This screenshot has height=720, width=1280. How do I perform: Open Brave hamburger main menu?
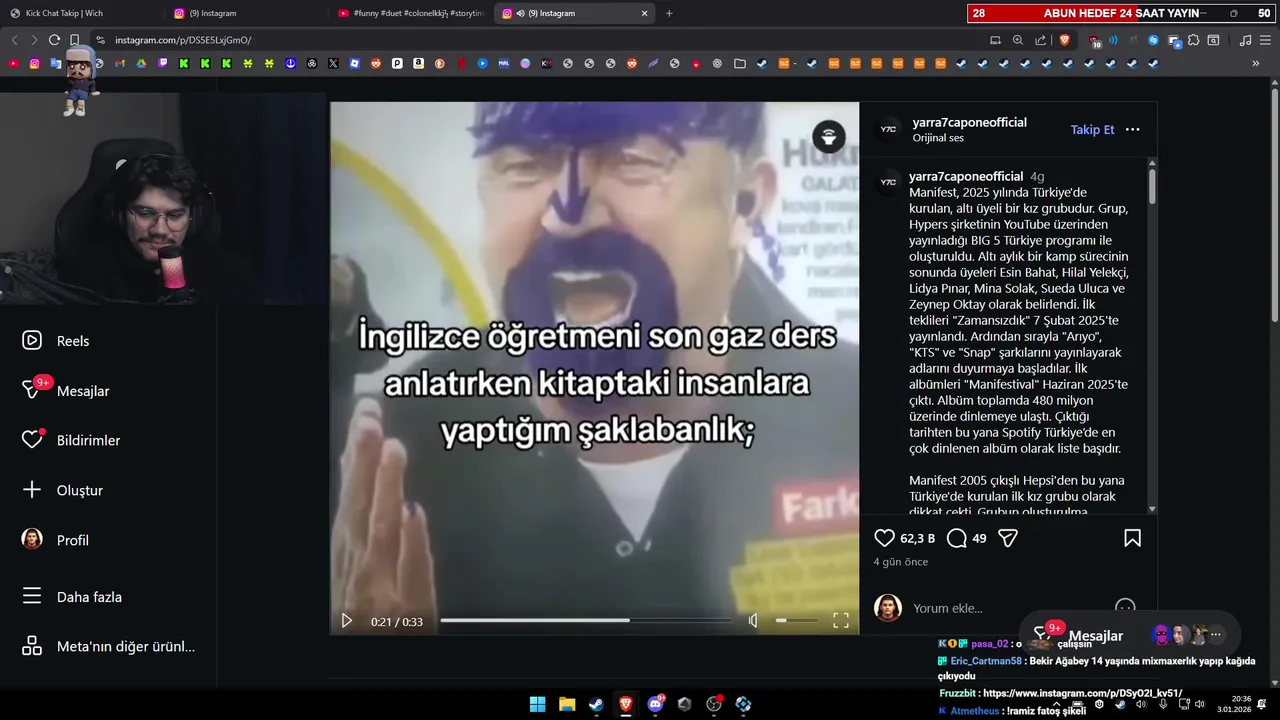tap(1266, 40)
